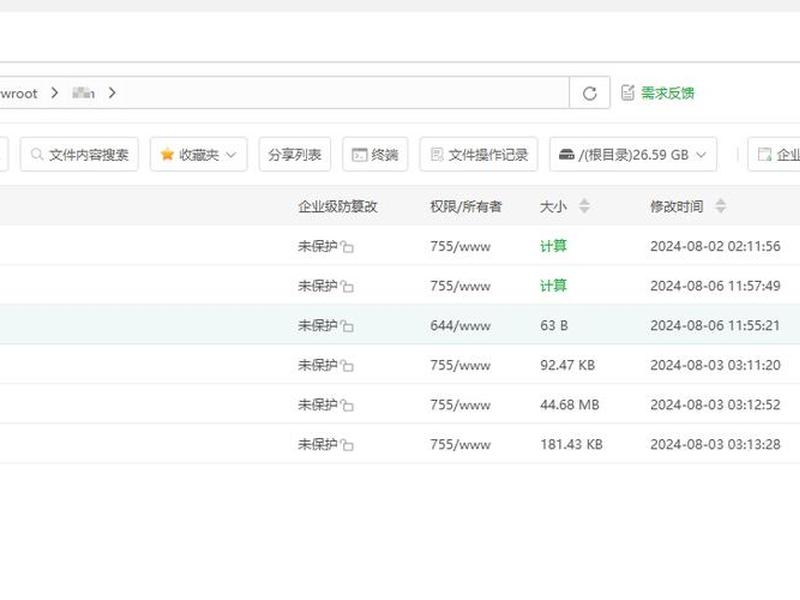Launch the 终端 terminal
800x600 pixels.
[x=375, y=154]
